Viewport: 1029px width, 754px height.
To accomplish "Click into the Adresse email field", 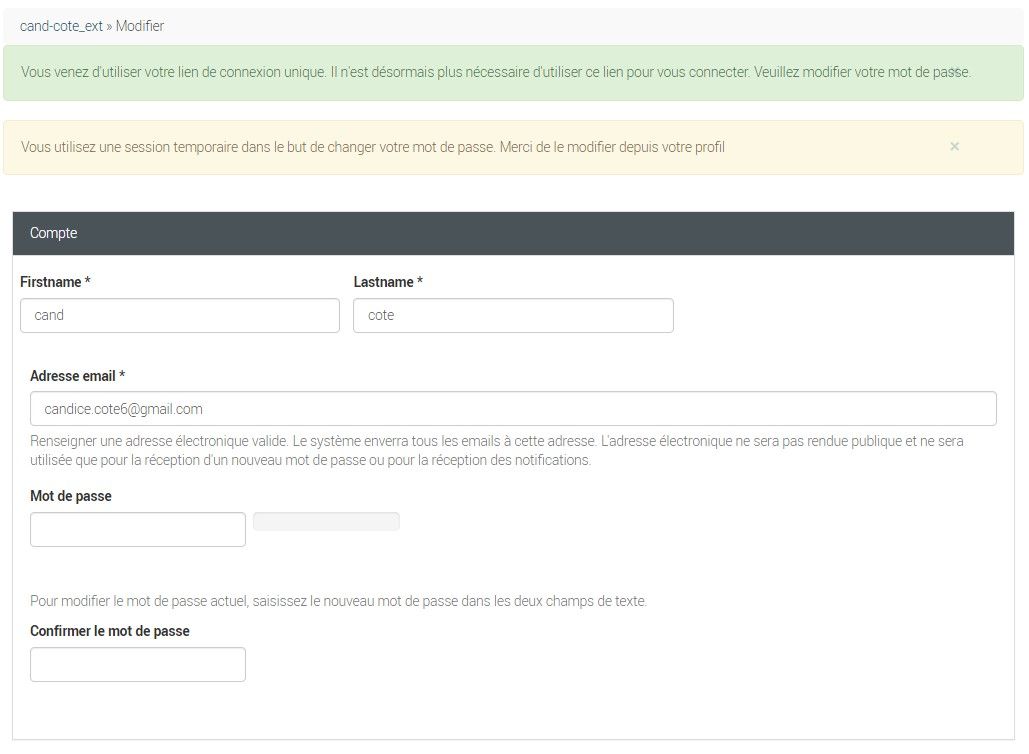I will [513, 408].
